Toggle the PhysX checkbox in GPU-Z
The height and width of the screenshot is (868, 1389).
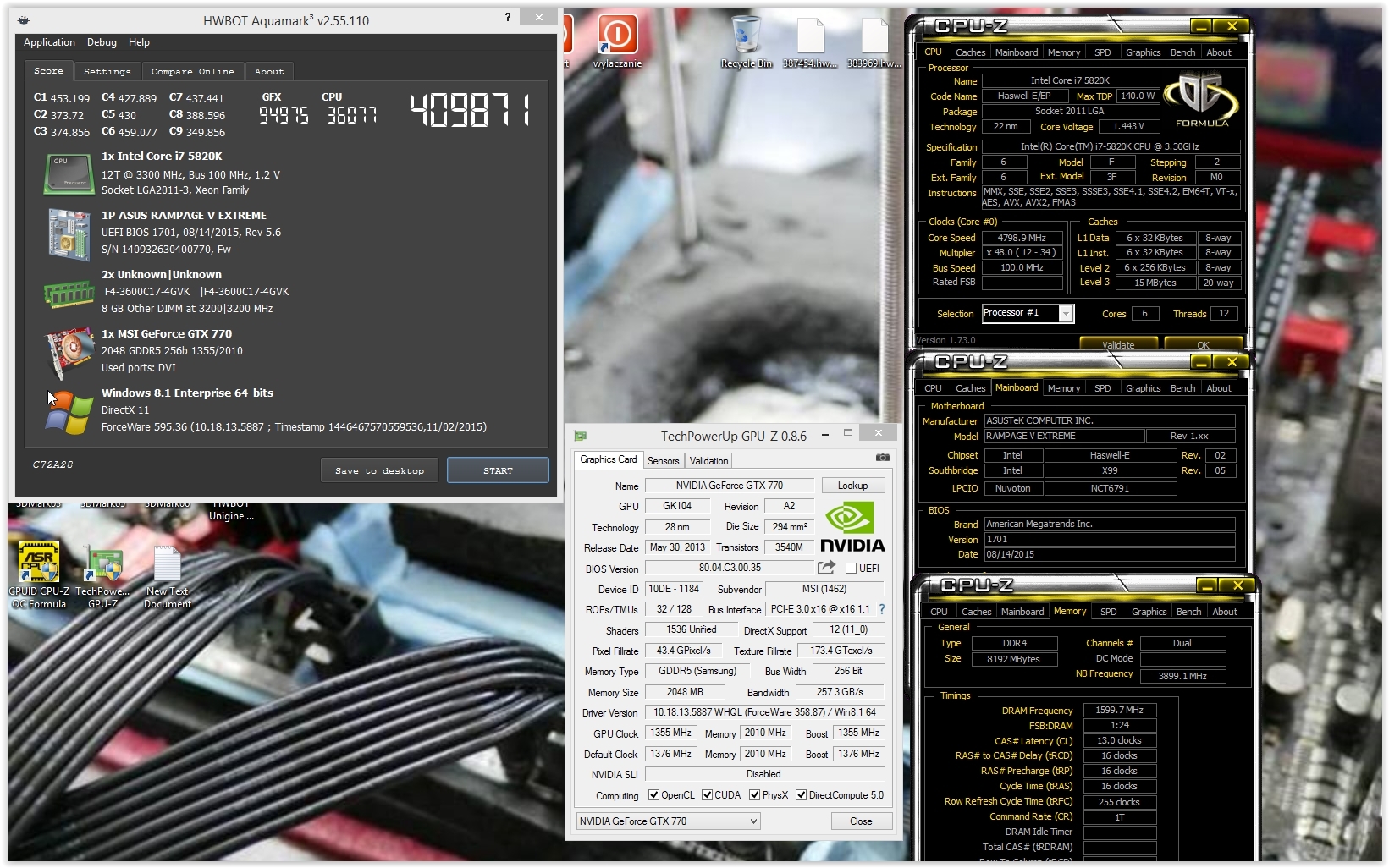[754, 795]
